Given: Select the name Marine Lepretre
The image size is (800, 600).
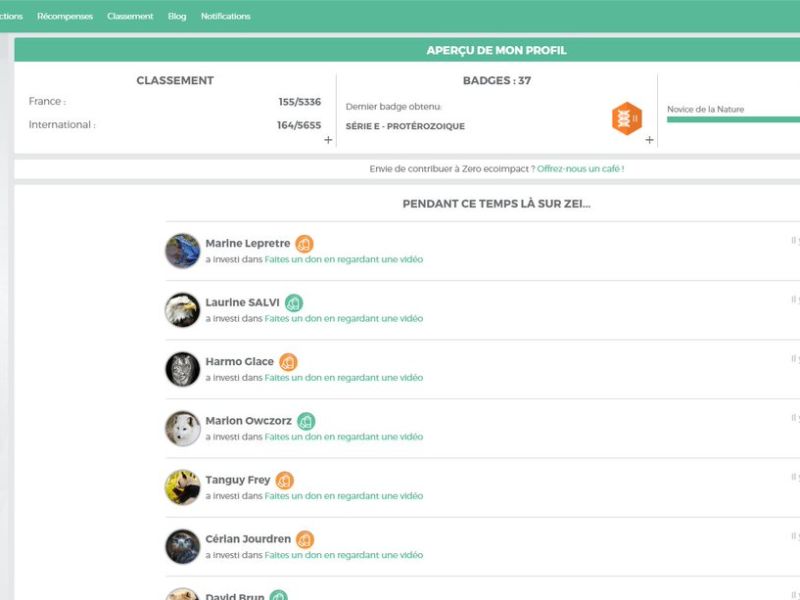Looking at the screenshot, I should tap(247, 243).
